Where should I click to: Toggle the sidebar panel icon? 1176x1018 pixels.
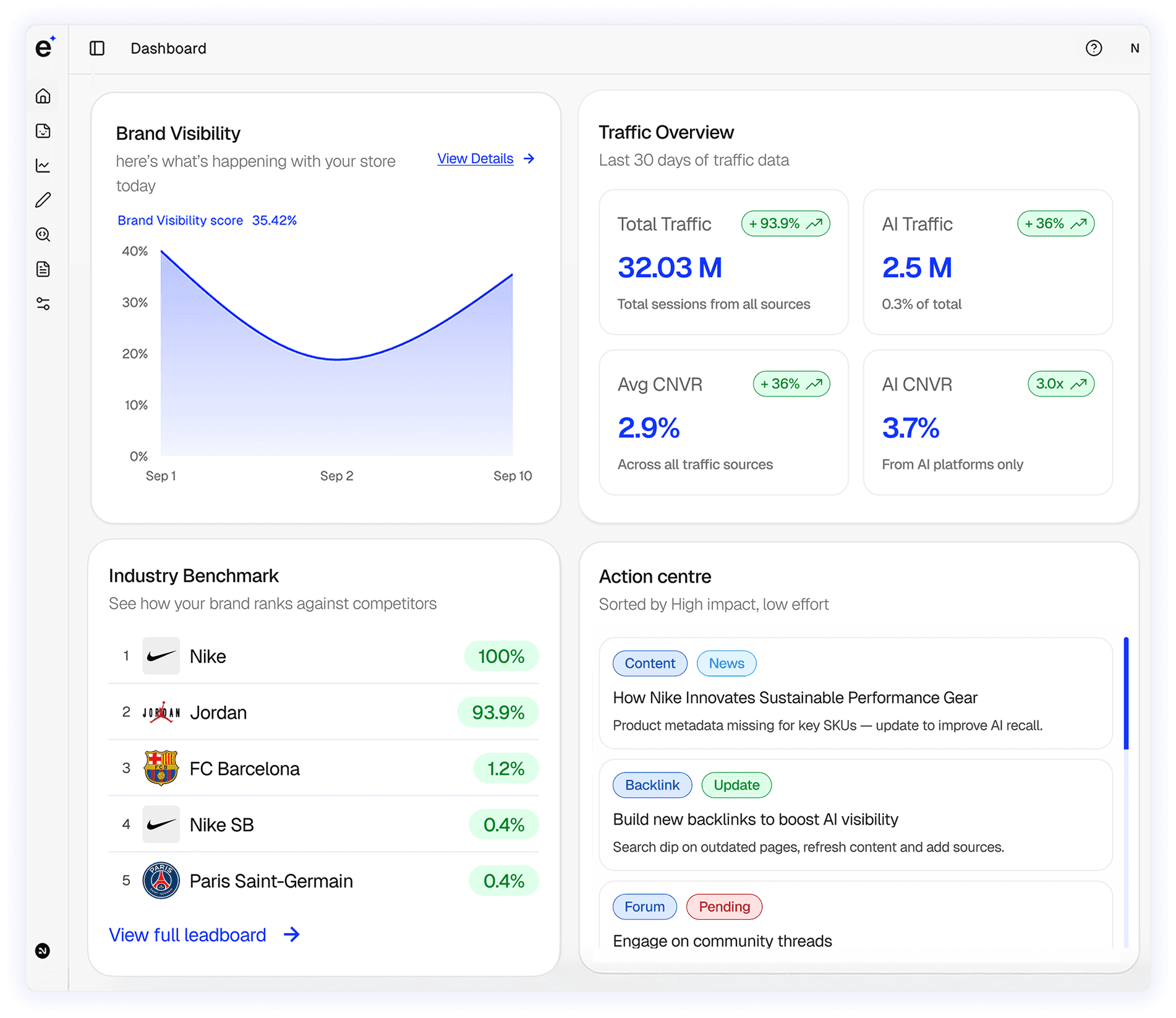pyautogui.click(x=97, y=48)
